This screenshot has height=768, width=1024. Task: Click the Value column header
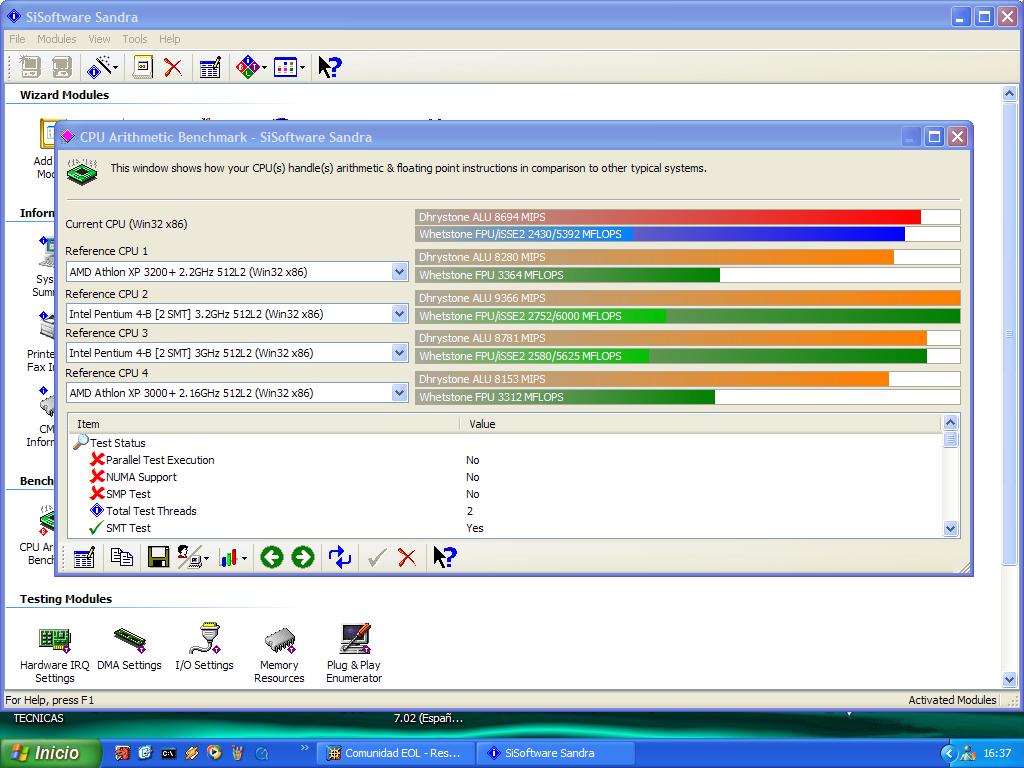(x=701, y=424)
